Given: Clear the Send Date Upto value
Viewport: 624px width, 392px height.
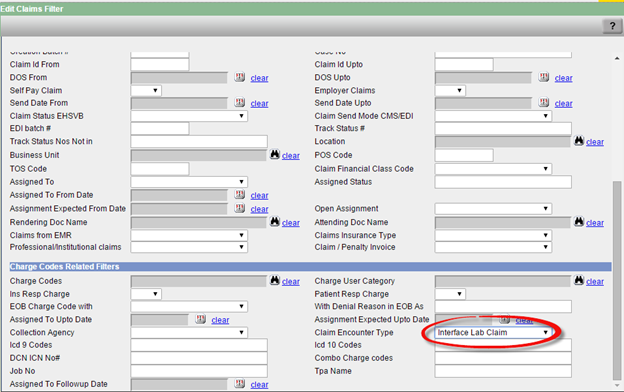Looking at the screenshot, I should tap(564, 103).
